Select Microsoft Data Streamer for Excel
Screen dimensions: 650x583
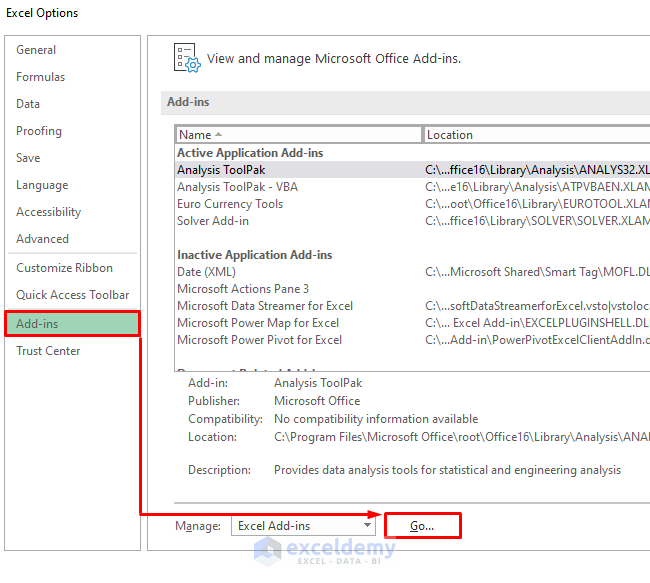pos(412,306)
